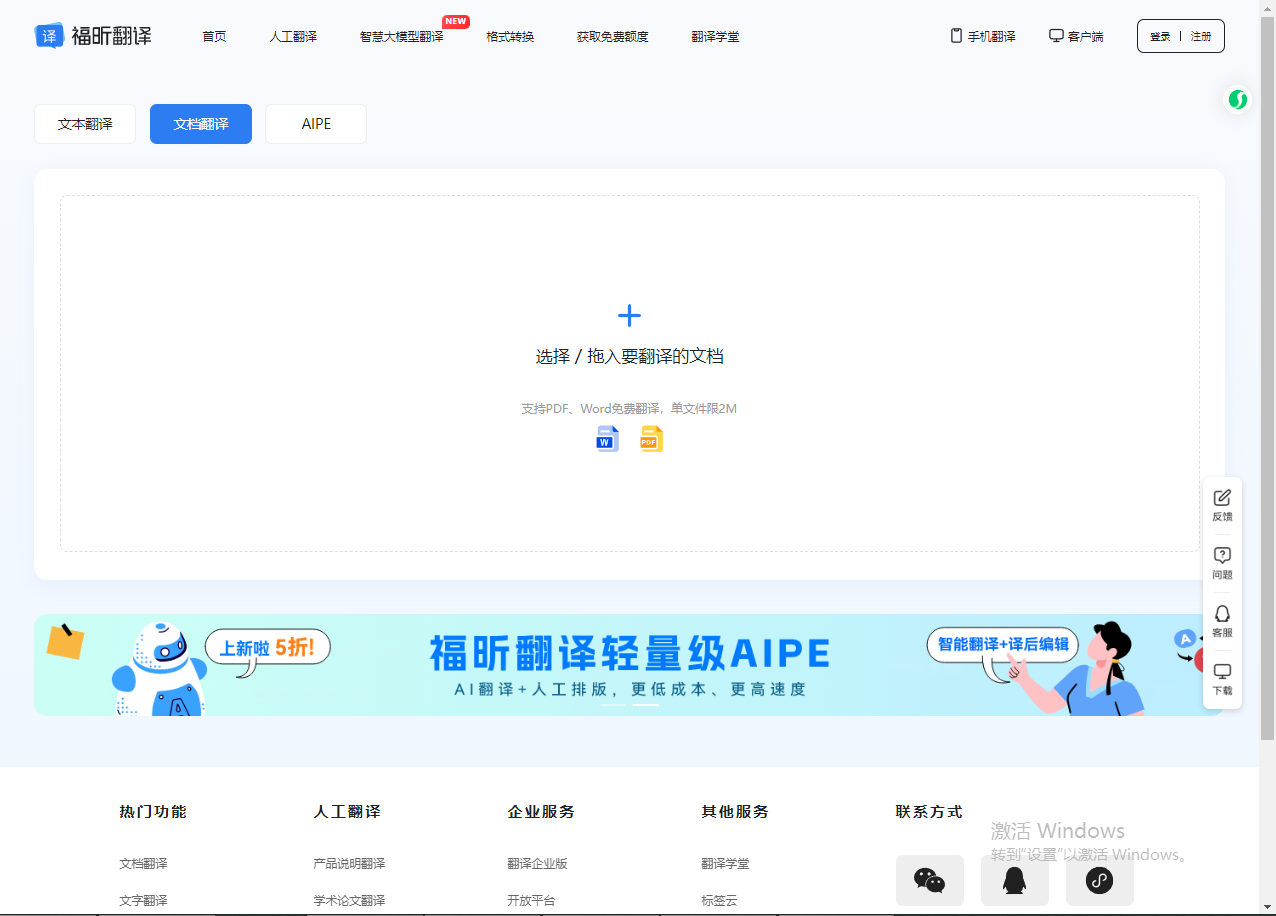Open footer link 翻译学堂
The width and height of the screenshot is (1276, 916).
coord(725,864)
